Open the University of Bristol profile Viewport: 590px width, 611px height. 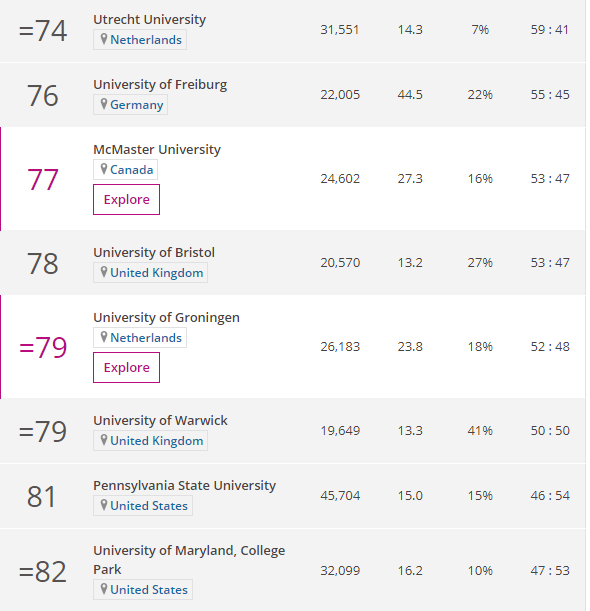[x=154, y=253]
